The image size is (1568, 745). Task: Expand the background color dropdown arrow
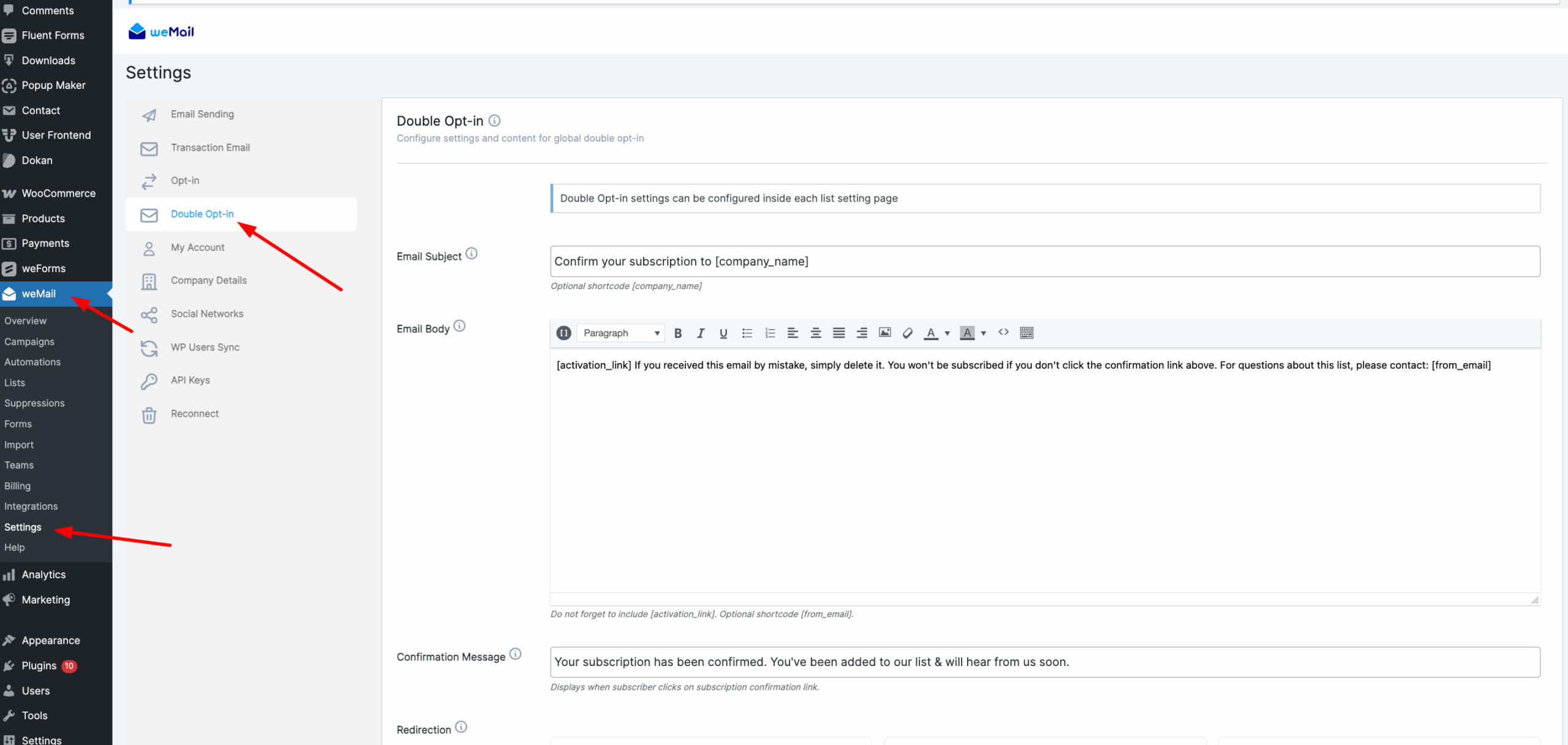984,333
